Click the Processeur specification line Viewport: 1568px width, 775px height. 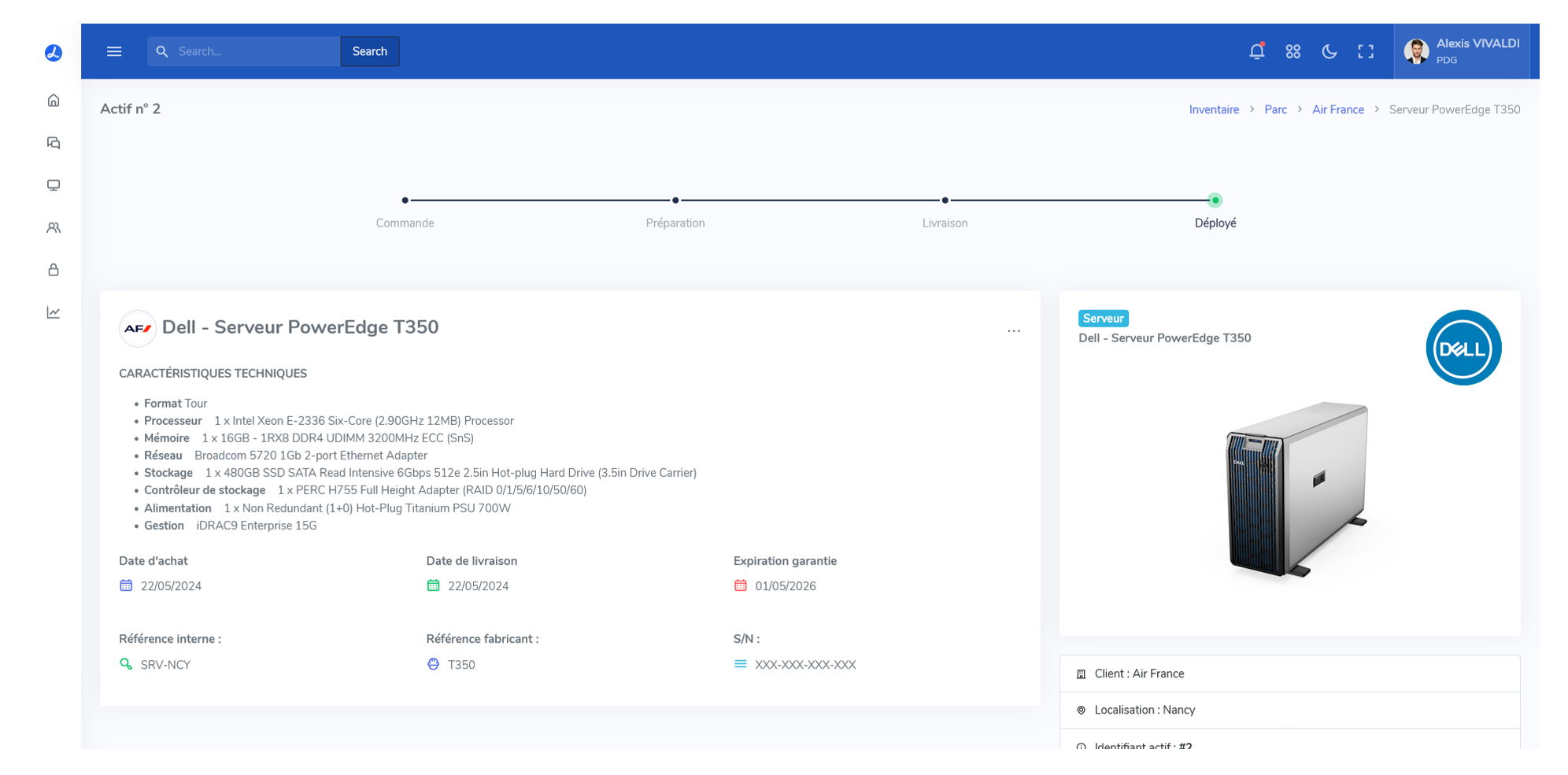[329, 421]
